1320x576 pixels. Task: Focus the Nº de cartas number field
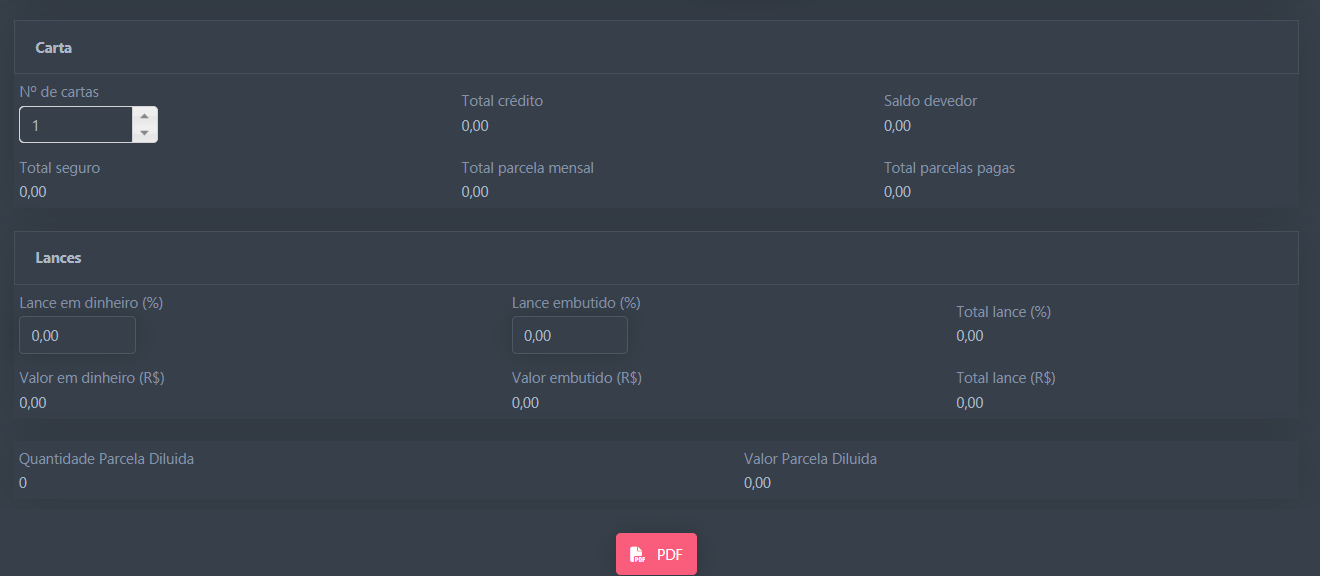pyautogui.click(x=76, y=125)
